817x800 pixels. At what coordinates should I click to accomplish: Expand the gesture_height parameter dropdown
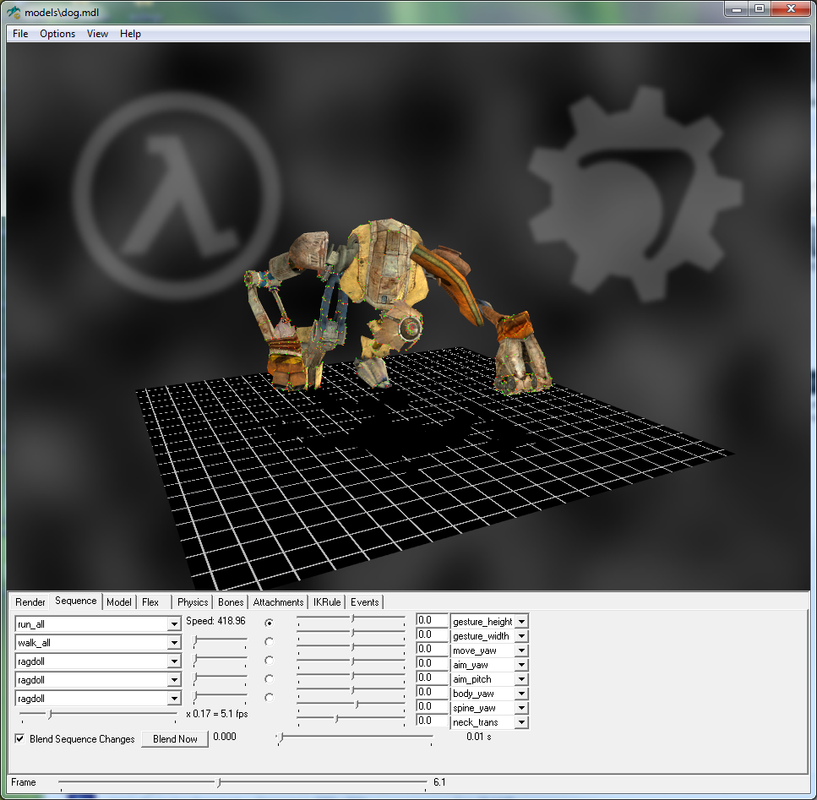coord(522,621)
